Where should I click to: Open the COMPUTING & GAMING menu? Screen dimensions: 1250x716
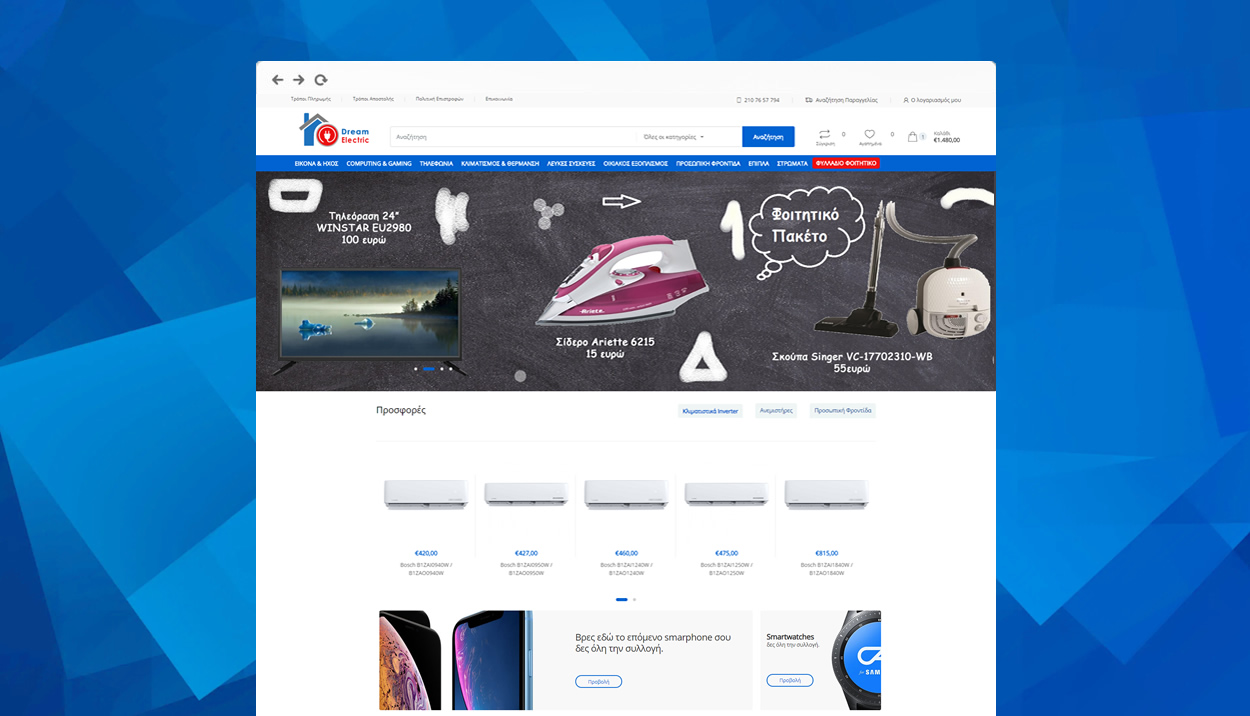coord(379,163)
